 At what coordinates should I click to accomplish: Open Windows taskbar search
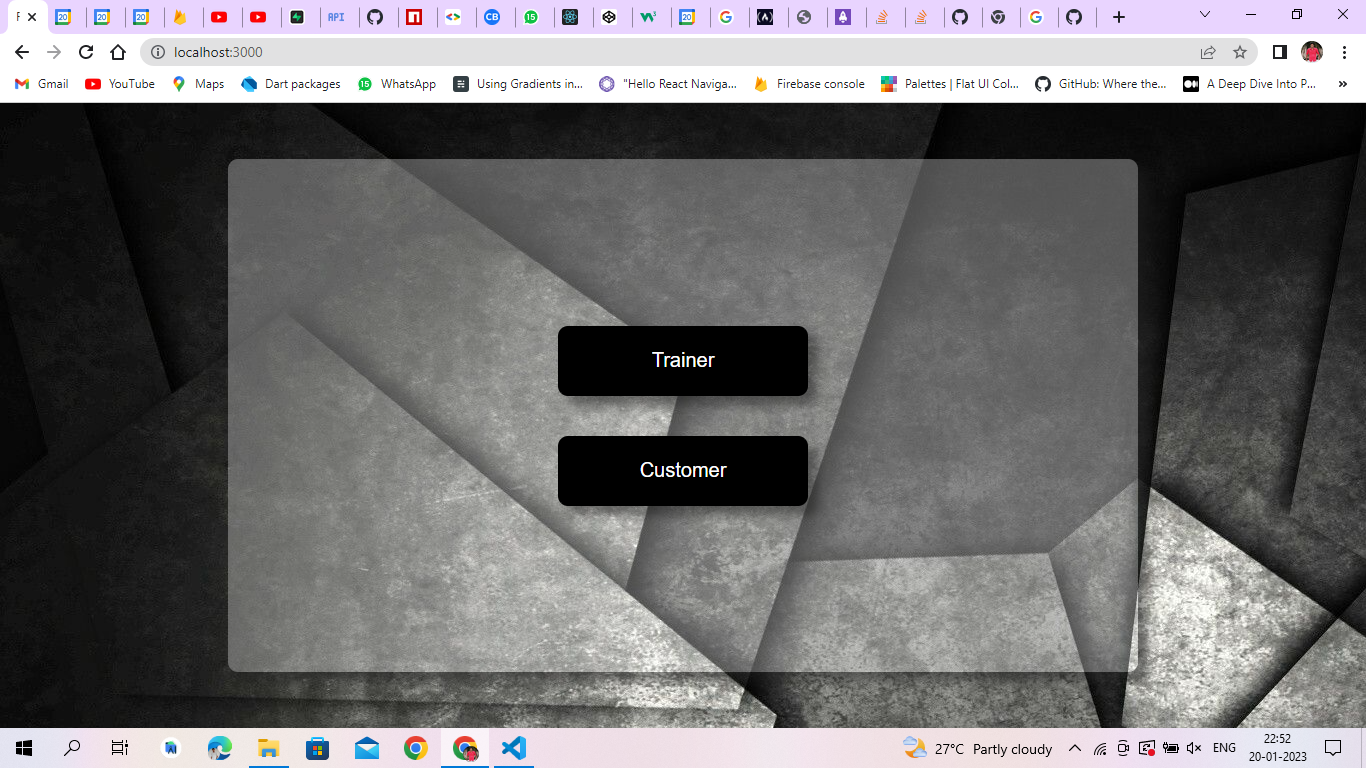click(72, 748)
